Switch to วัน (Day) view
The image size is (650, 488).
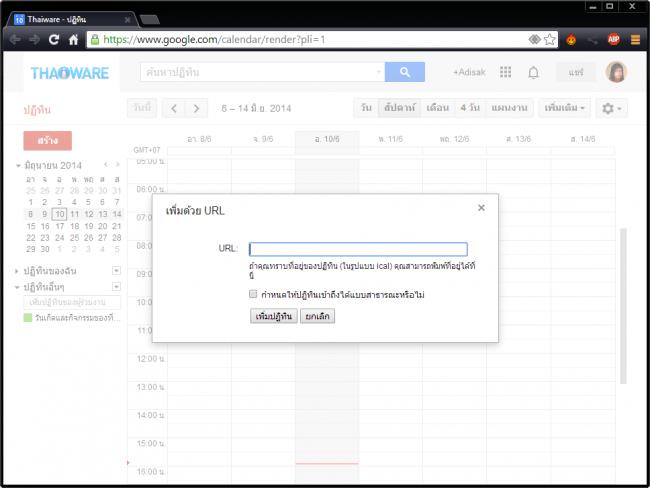point(366,108)
